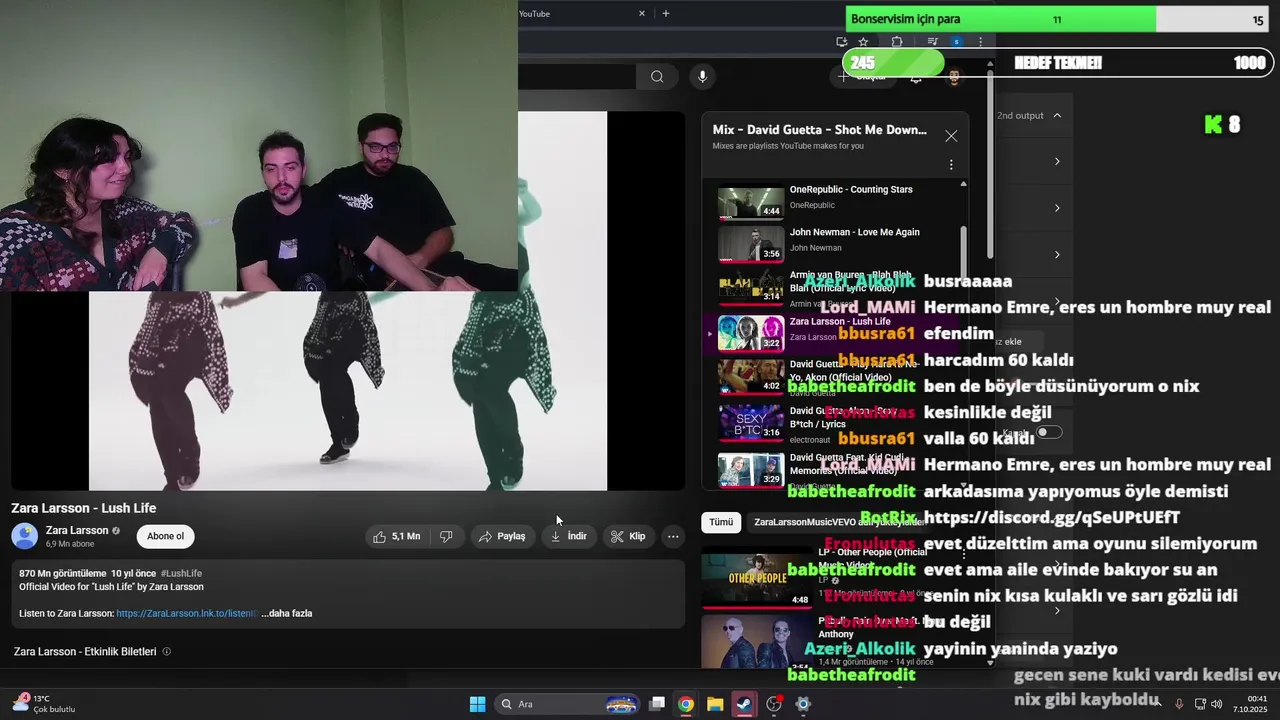Like the video with thumbs-up 5,1 Mn
This screenshot has width=1280, height=720.
click(397, 536)
